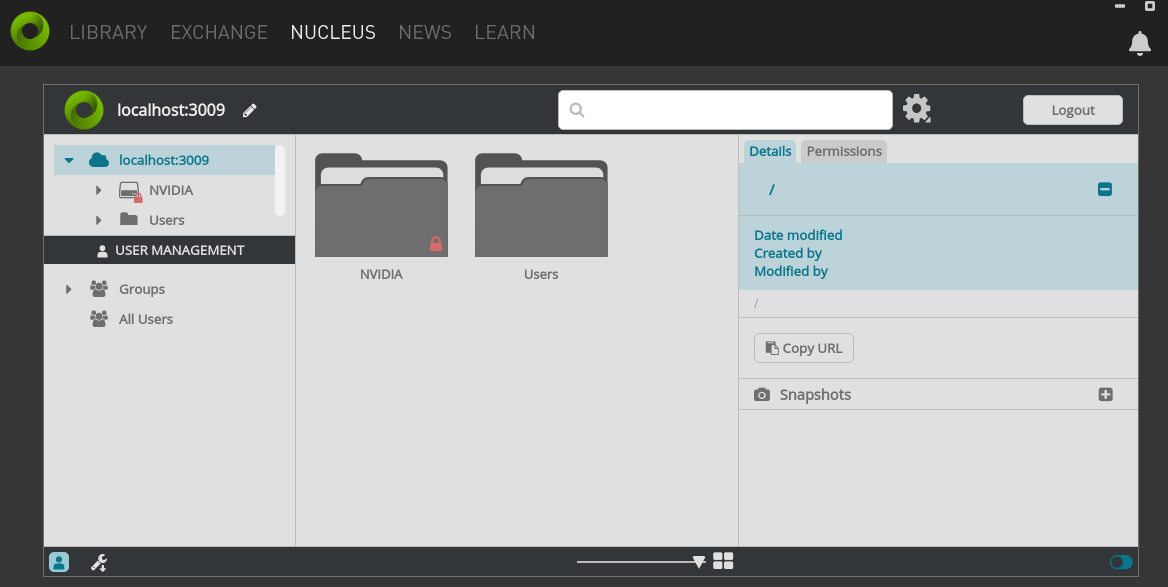This screenshot has height=587, width=1168.
Task: Click the Users folder icon in tree
Action: click(129, 219)
